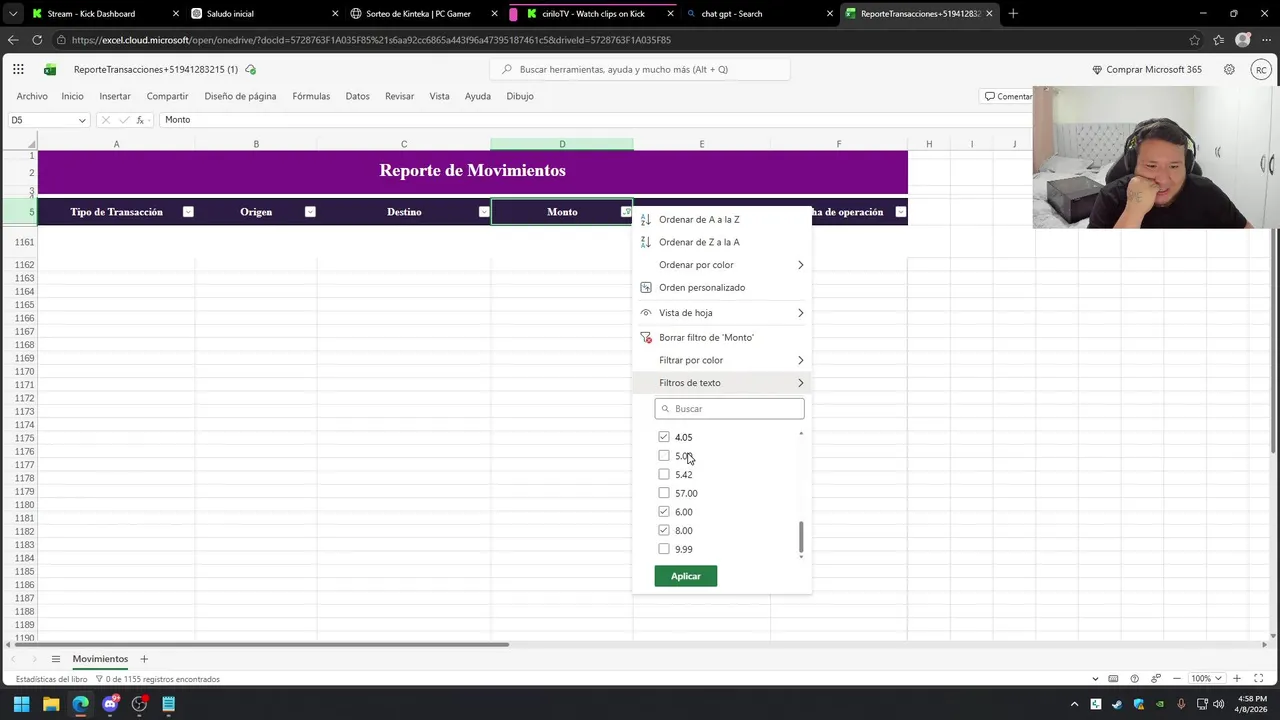Open the Fórmulas ribbon tab
The height and width of the screenshot is (720, 1280).
(x=311, y=96)
